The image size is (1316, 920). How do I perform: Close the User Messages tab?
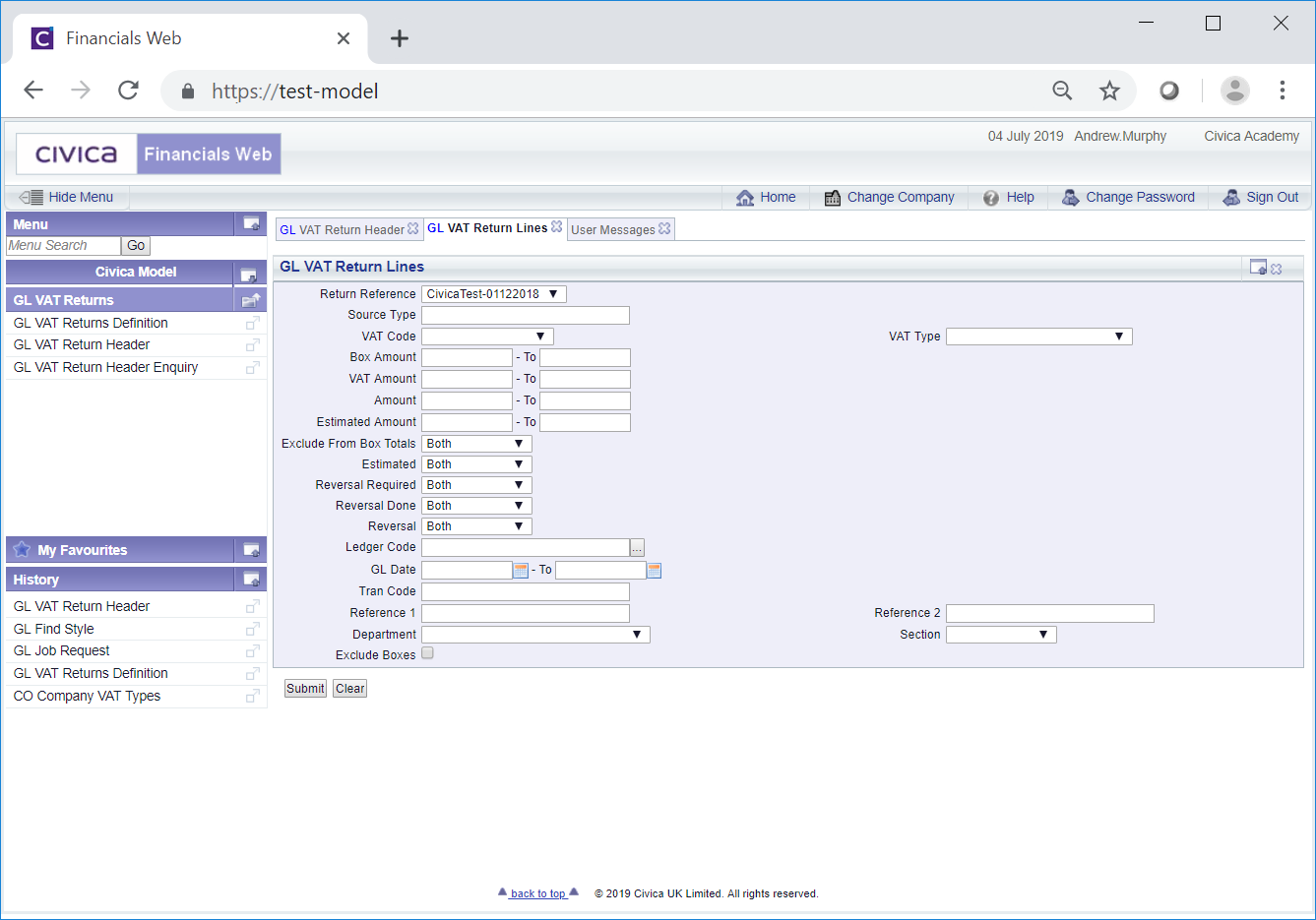pos(664,228)
